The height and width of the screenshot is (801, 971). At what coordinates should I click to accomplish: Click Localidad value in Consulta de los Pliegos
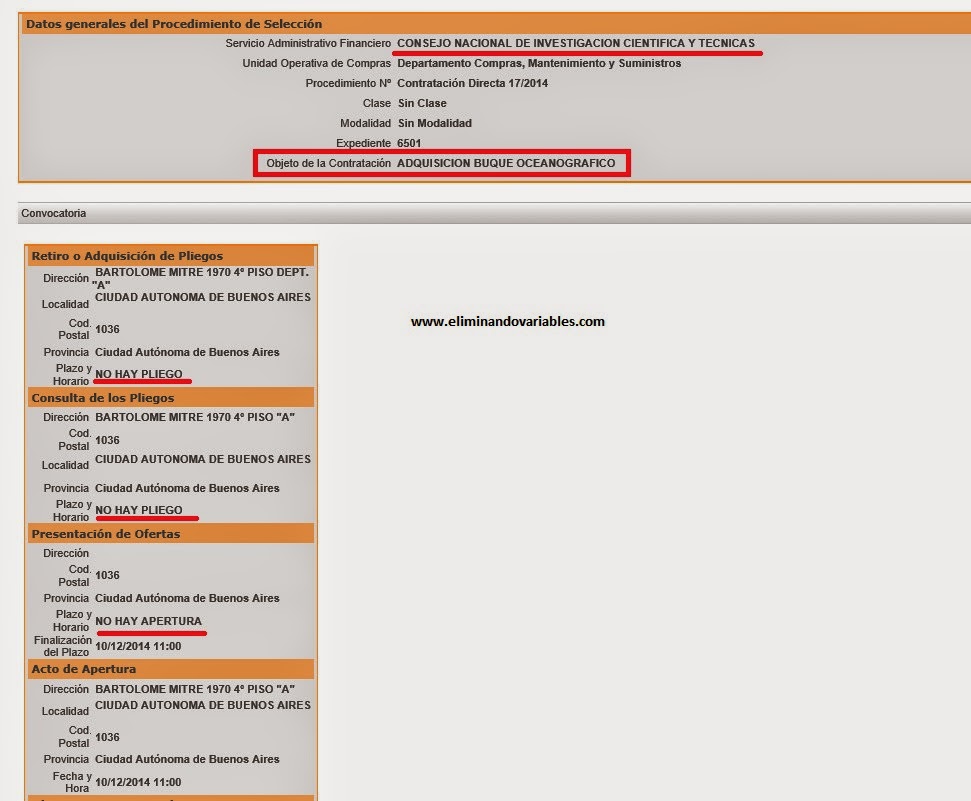(202, 459)
